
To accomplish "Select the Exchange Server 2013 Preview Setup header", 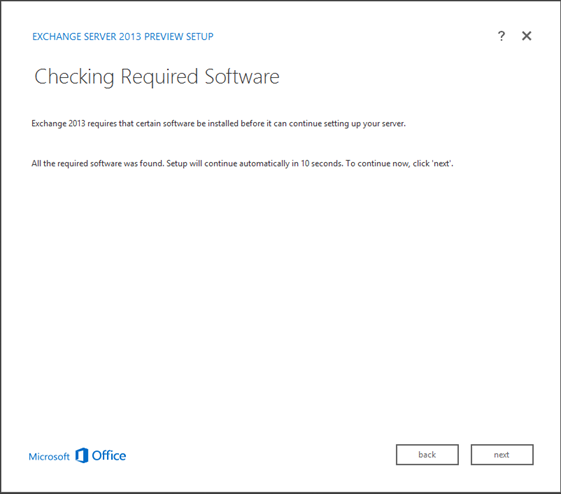I will tap(123, 36).
